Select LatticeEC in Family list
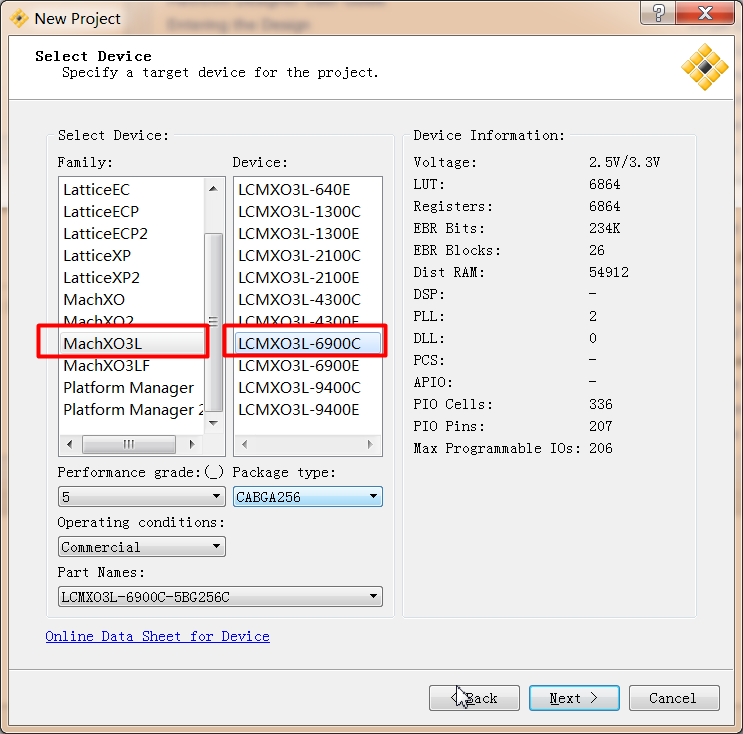 (96, 190)
